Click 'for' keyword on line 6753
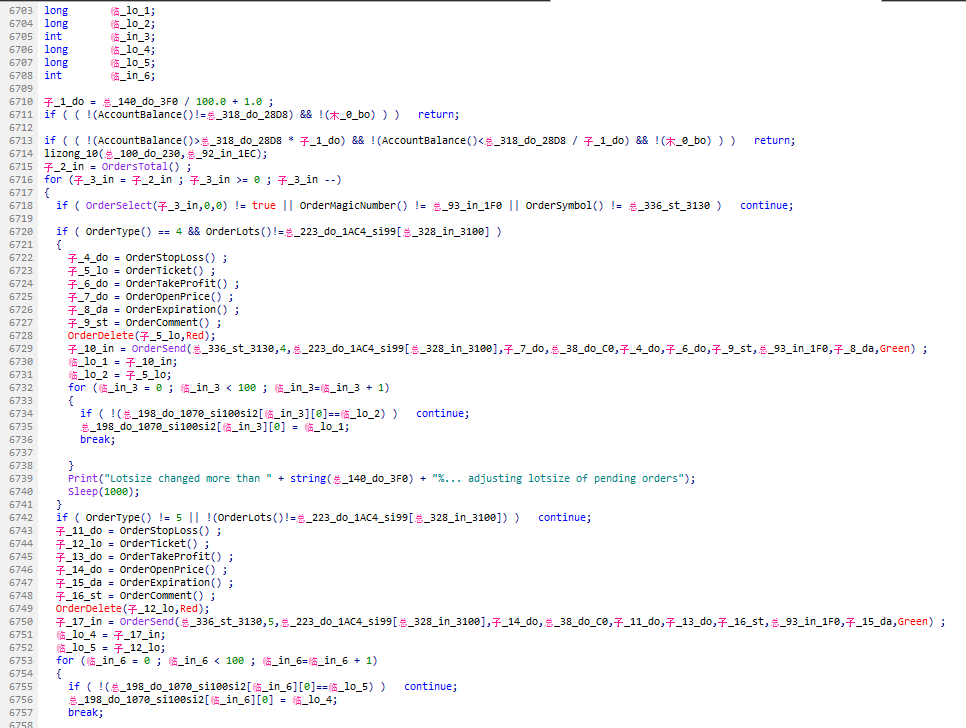The height and width of the screenshot is (728, 966). tap(65, 661)
